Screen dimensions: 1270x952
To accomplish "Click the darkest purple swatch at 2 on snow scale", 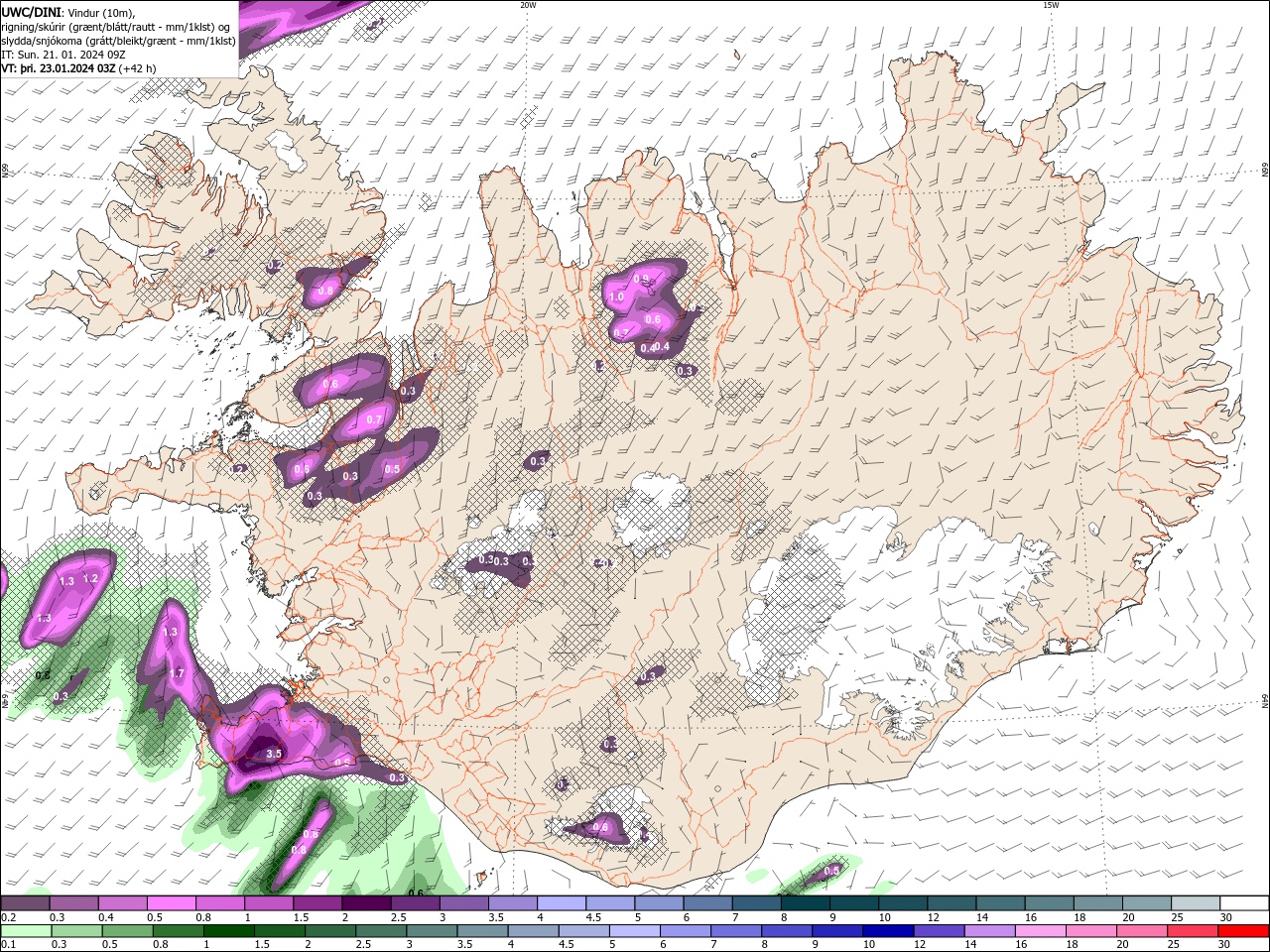I will tap(366, 903).
